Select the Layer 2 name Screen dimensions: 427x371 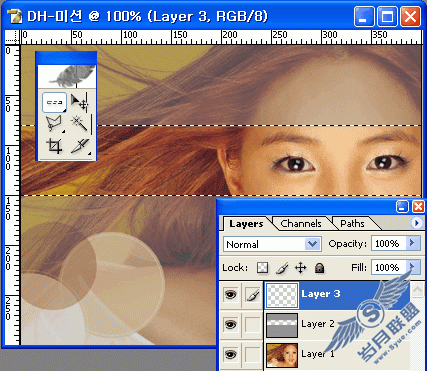tap(318, 324)
